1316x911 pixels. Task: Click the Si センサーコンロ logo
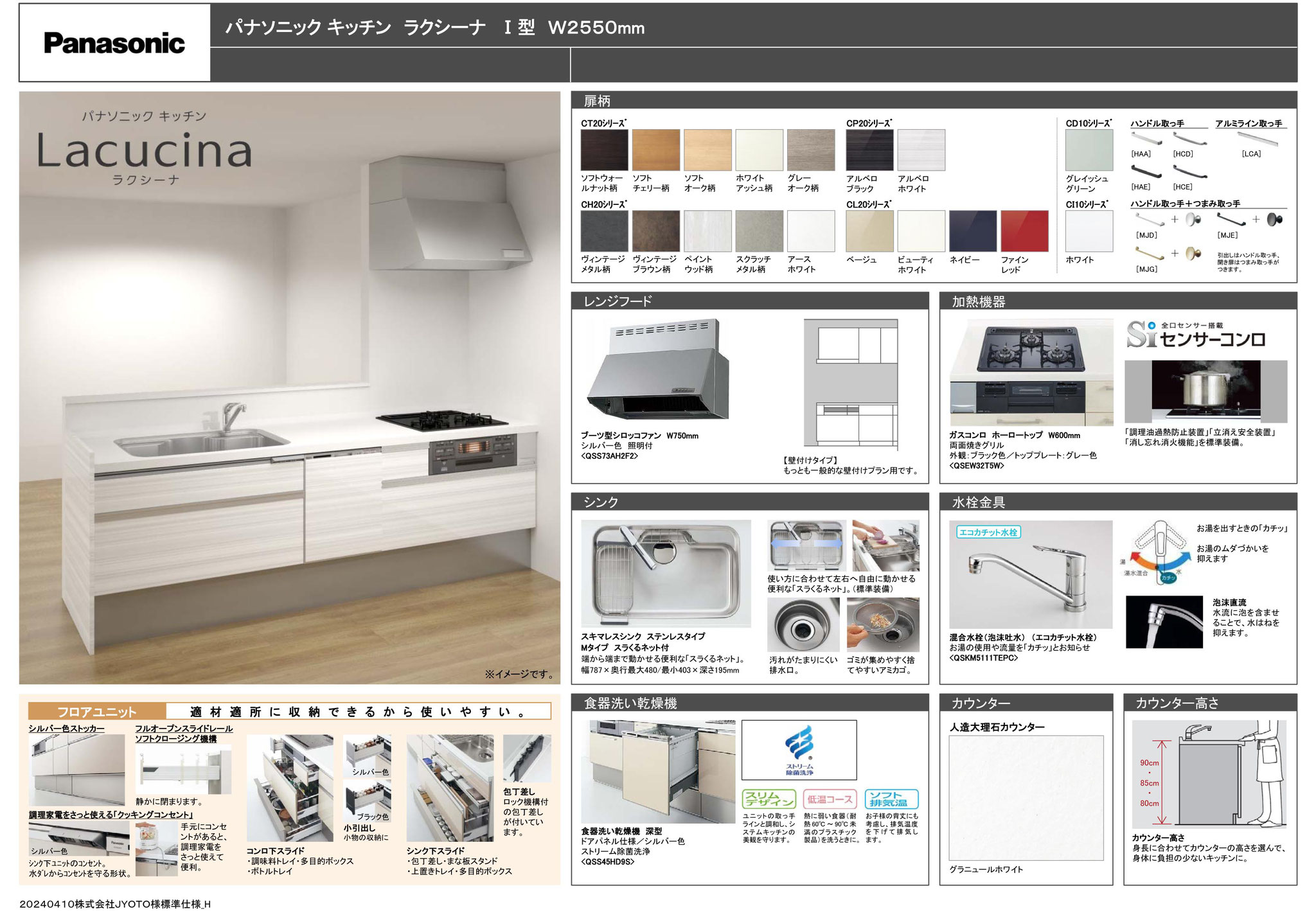click(1196, 335)
